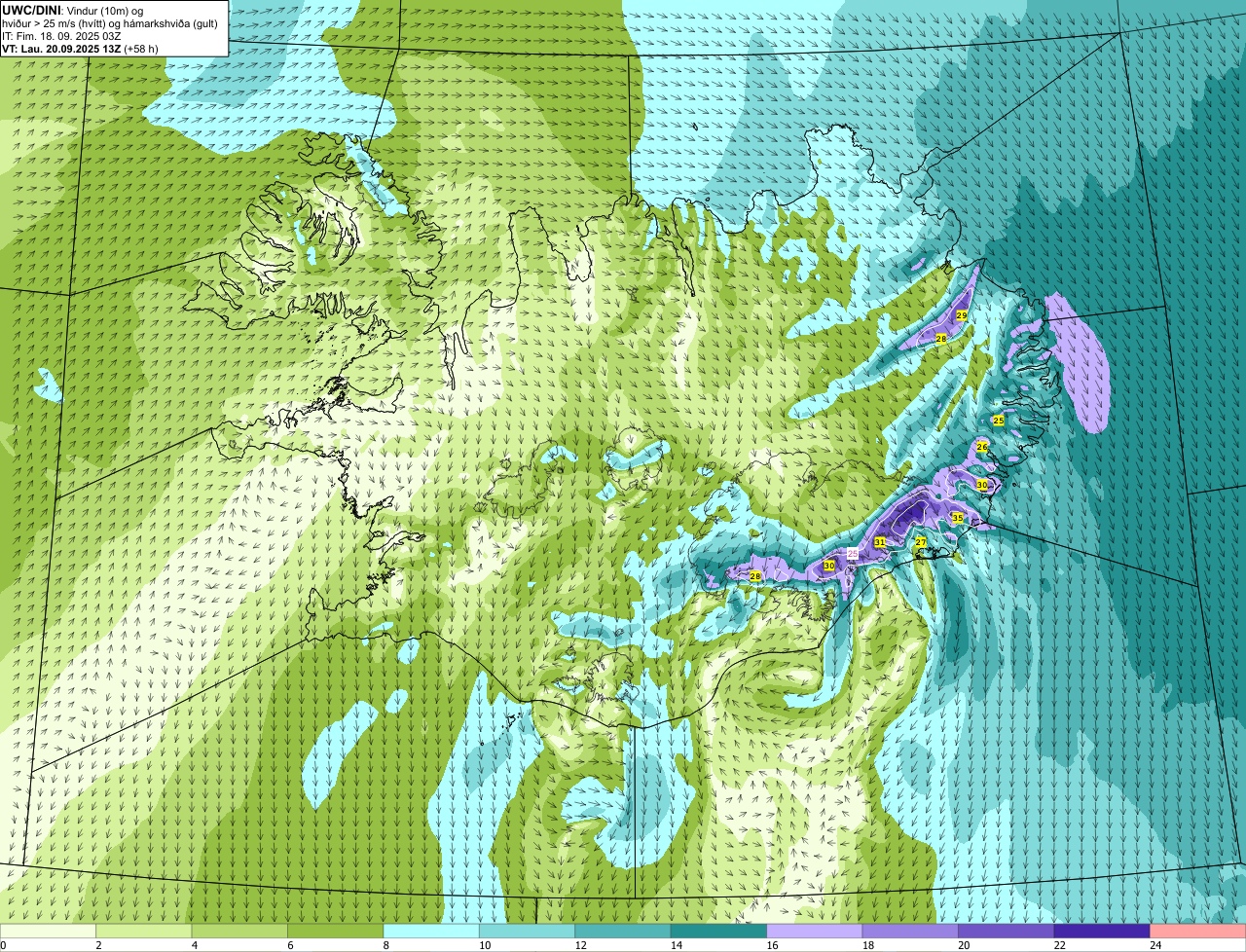1246x952 pixels.
Task: Click the 'UWC/DINI: Vindur (10m) og' title line
Action: pyautogui.click(x=73, y=10)
